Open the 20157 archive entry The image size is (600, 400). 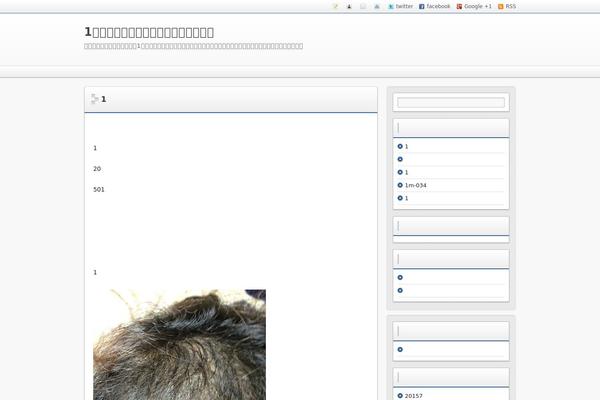coord(414,396)
